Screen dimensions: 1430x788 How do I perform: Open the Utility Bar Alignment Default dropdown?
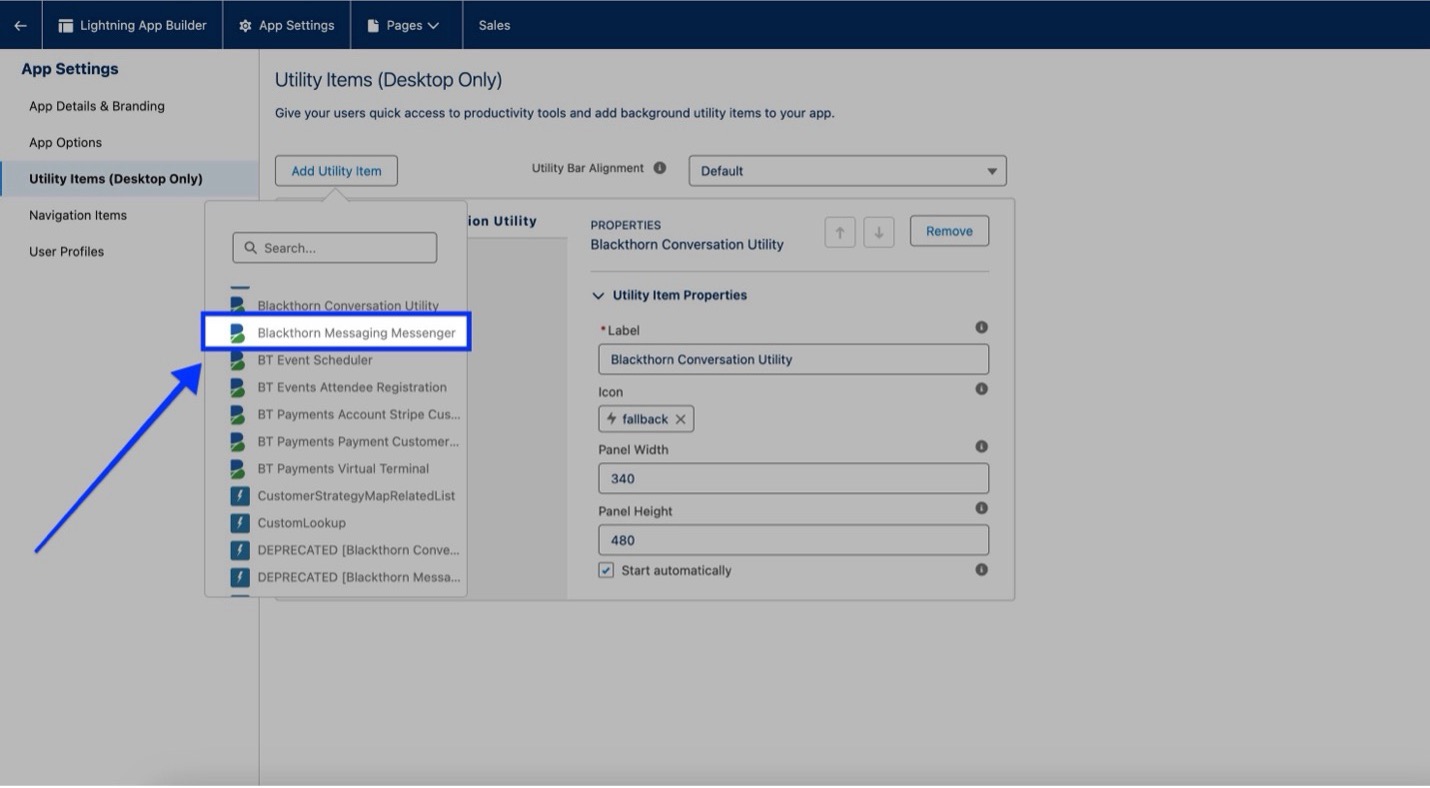847,171
